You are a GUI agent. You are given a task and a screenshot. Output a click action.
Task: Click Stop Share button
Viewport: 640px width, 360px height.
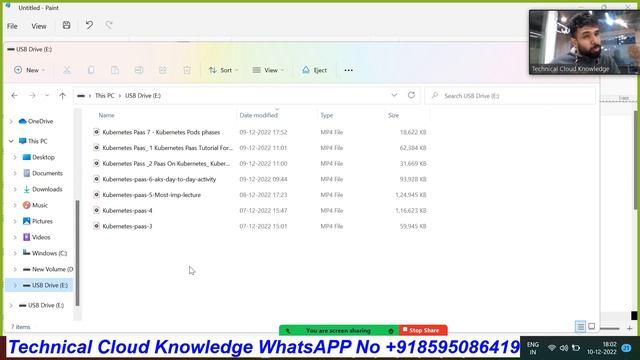pyautogui.click(x=422, y=330)
